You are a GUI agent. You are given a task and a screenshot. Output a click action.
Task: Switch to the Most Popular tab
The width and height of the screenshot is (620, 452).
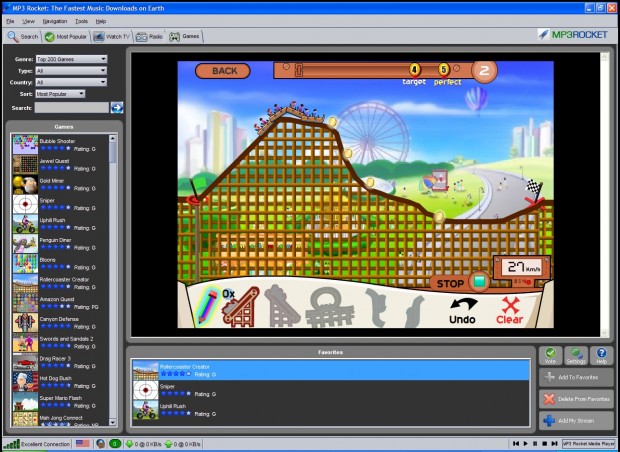pyautogui.click(x=66, y=37)
